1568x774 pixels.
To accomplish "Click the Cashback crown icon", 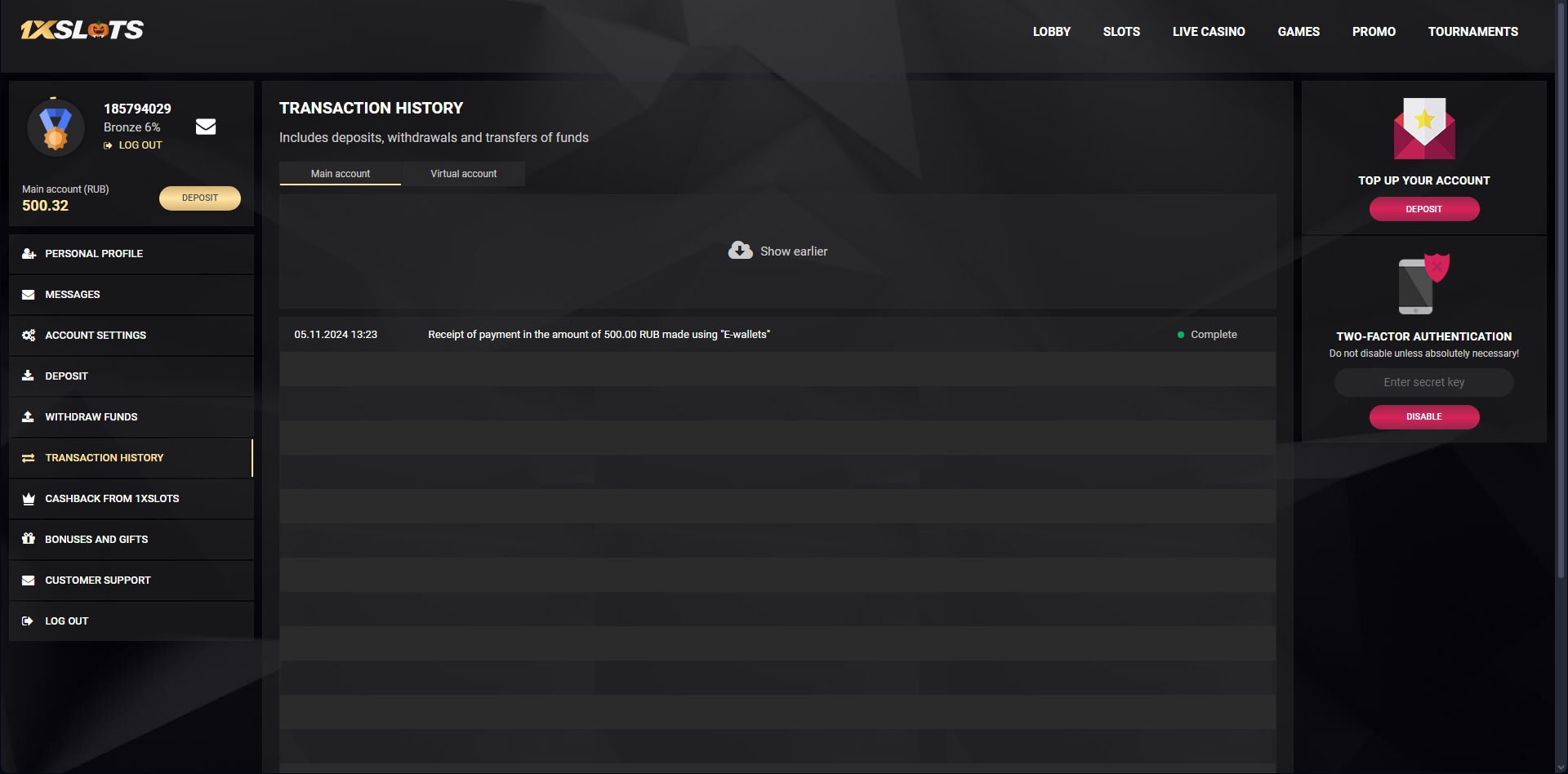I will (29, 499).
